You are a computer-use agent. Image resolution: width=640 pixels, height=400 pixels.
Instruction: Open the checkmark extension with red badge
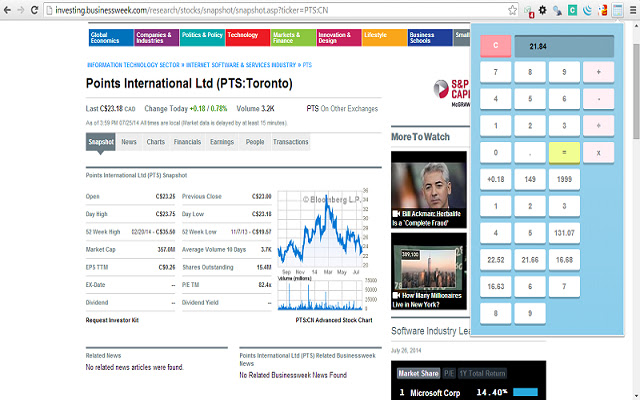tap(529, 11)
